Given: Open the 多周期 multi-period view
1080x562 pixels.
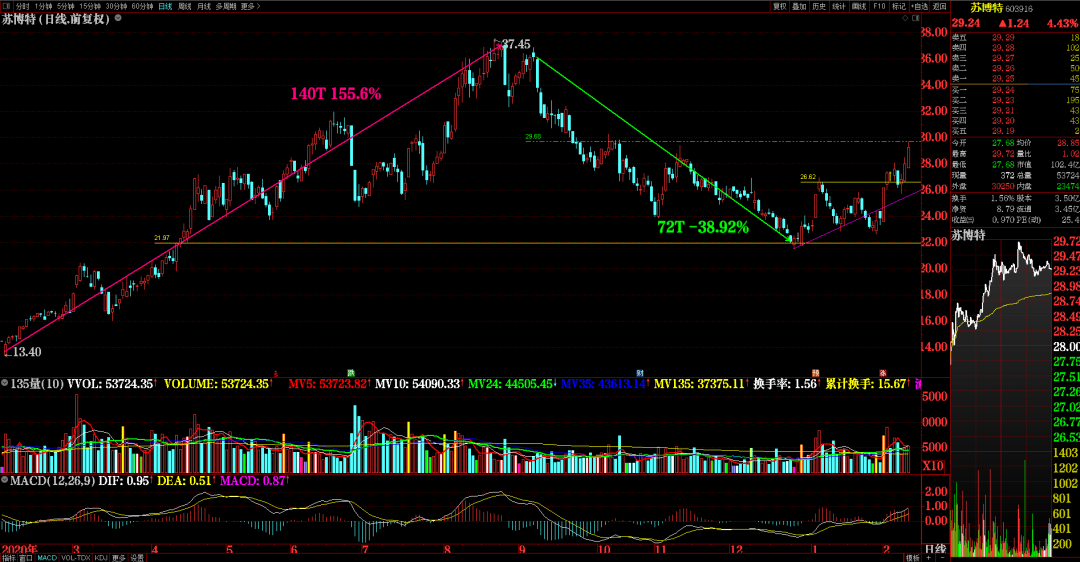Looking at the screenshot, I should [225, 6].
